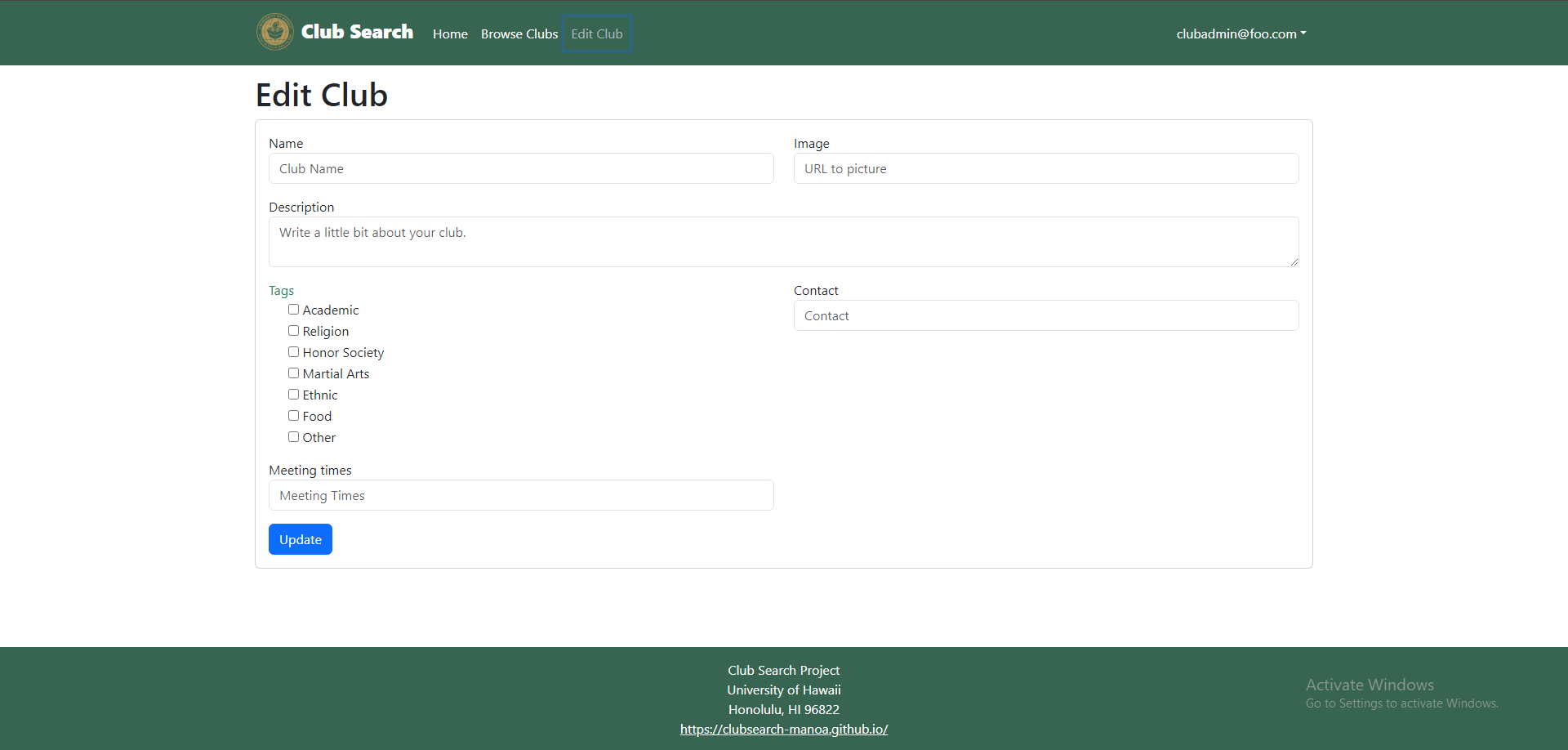The image size is (1568, 750).
Task: Open the clubadmin@foo.com account dropdown
Action: click(1241, 33)
